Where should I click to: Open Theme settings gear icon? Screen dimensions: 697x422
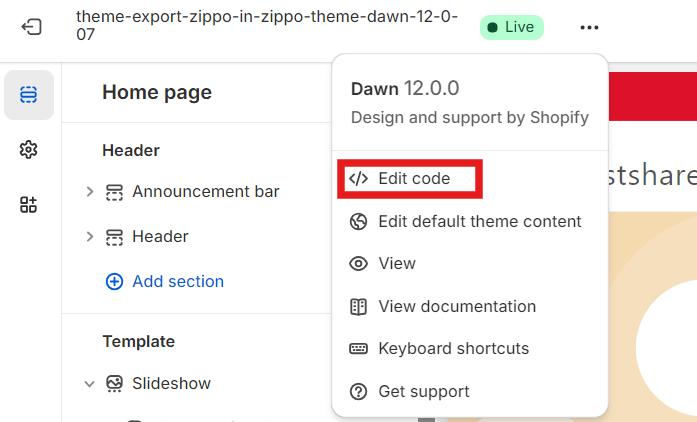pos(29,150)
